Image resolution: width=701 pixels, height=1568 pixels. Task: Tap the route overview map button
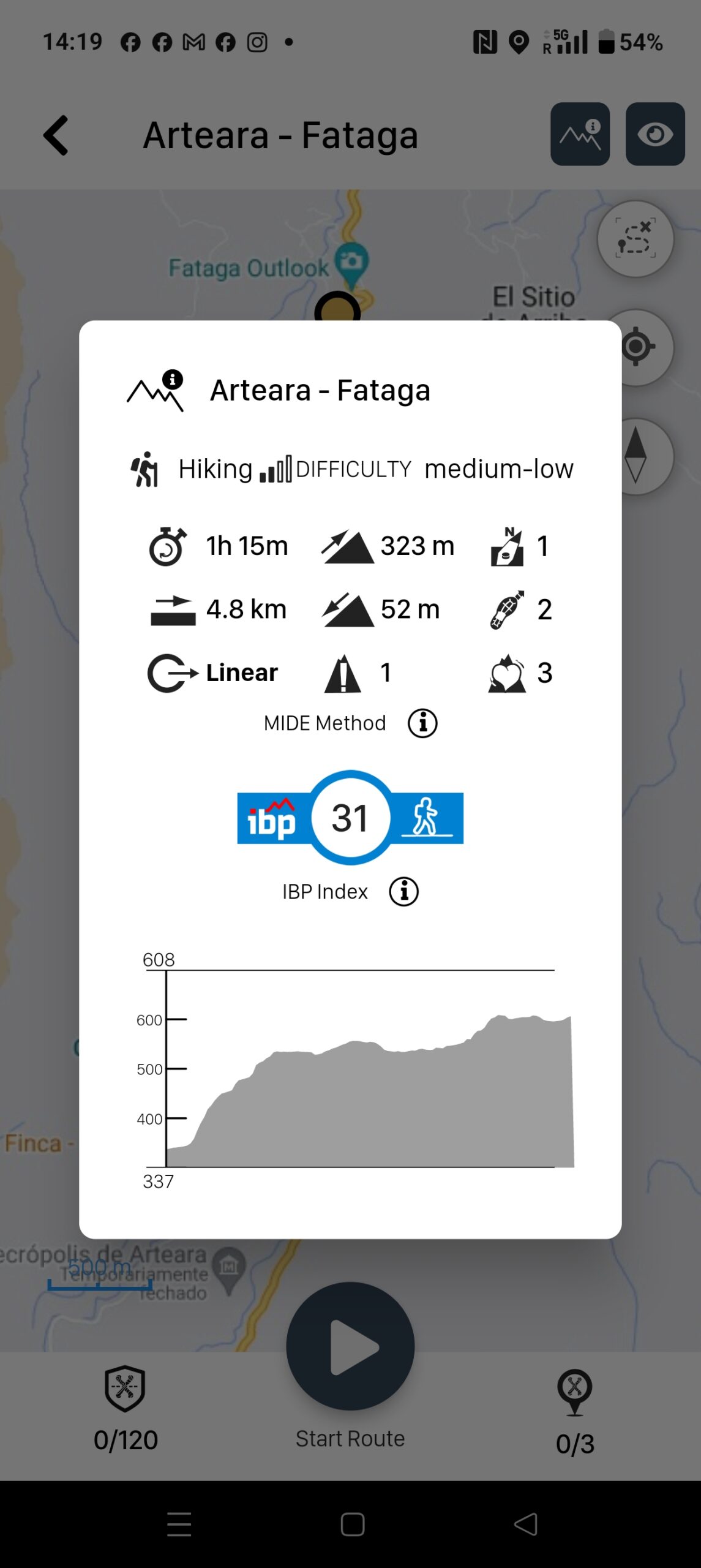(635, 239)
